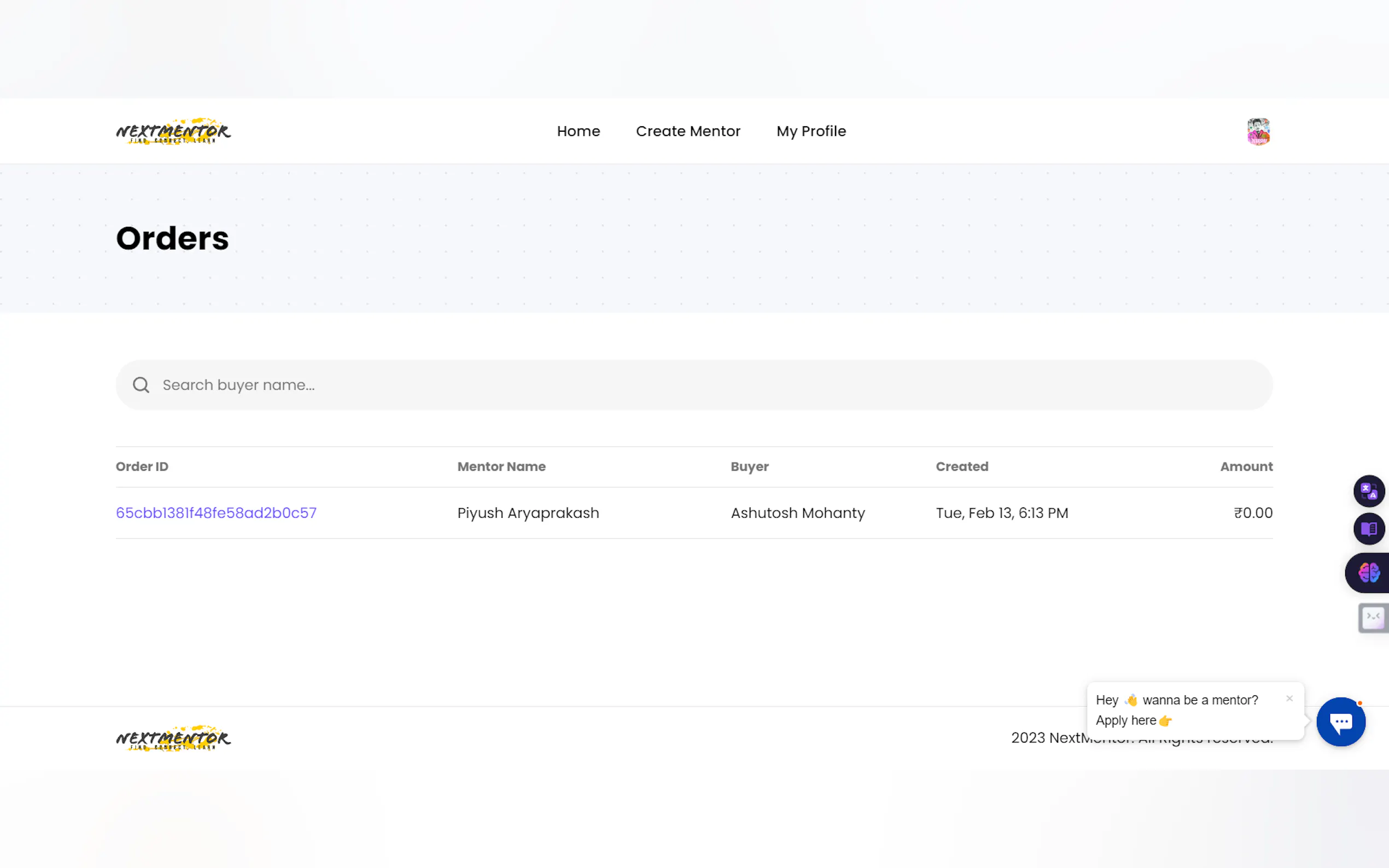This screenshot has height=868, width=1389.
Task: Click the Amount column header
Action: (x=1246, y=467)
